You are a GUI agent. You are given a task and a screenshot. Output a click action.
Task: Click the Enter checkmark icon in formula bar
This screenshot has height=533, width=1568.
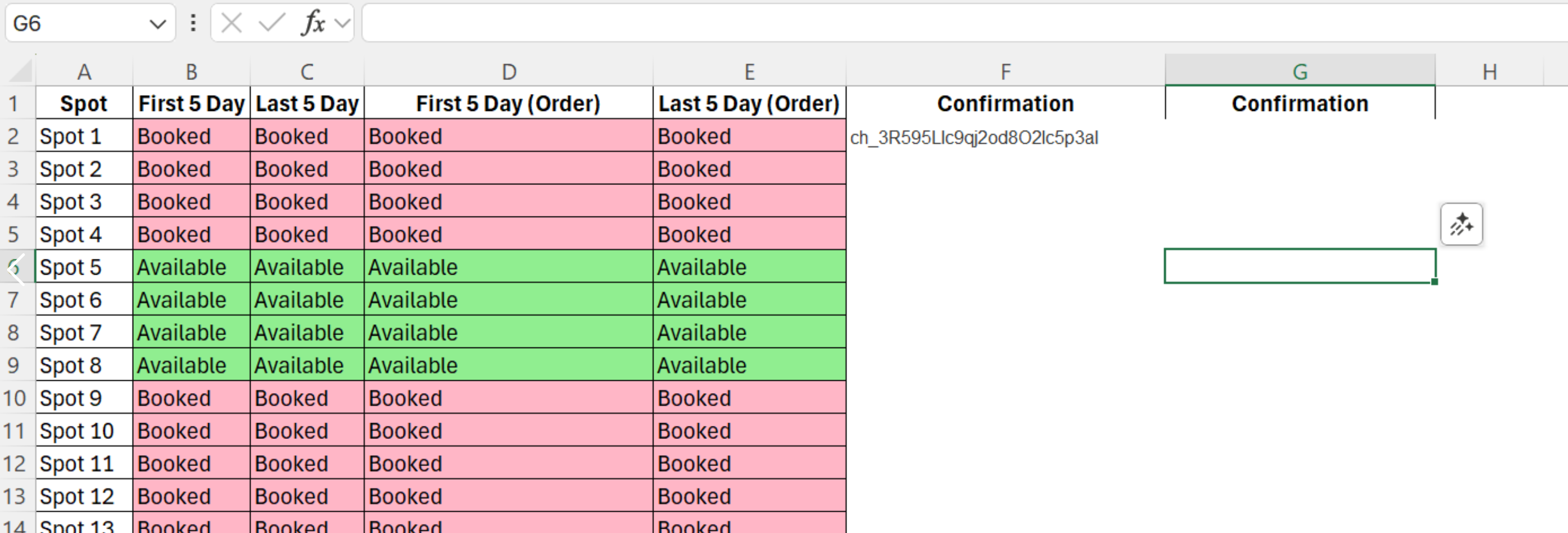(x=271, y=23)
